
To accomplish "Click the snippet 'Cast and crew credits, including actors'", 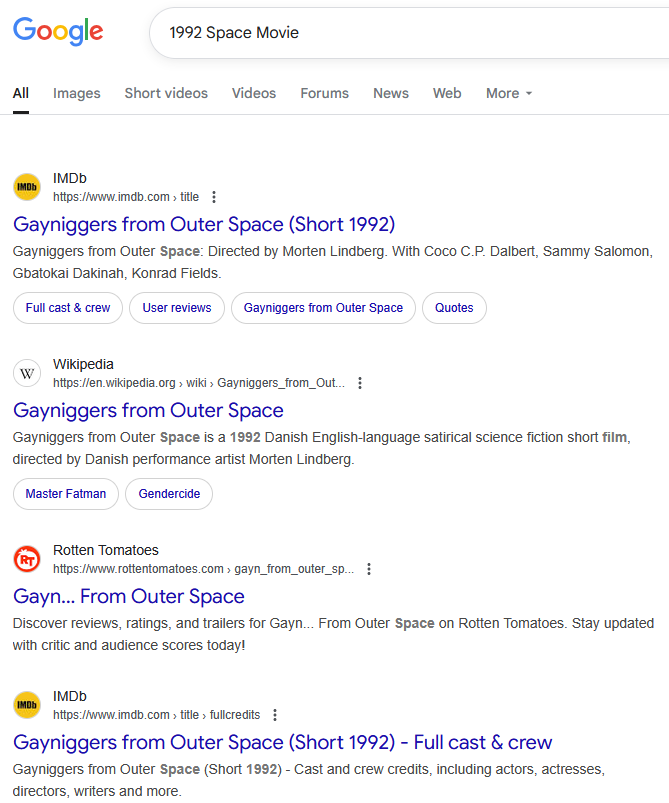I will tap(414, 769).
